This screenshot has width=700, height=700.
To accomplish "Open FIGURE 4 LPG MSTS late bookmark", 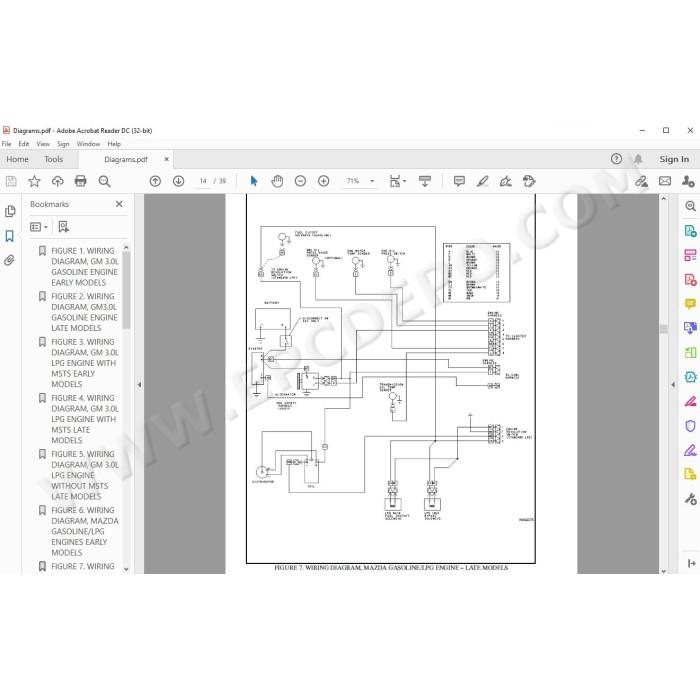I will point(84,419).
